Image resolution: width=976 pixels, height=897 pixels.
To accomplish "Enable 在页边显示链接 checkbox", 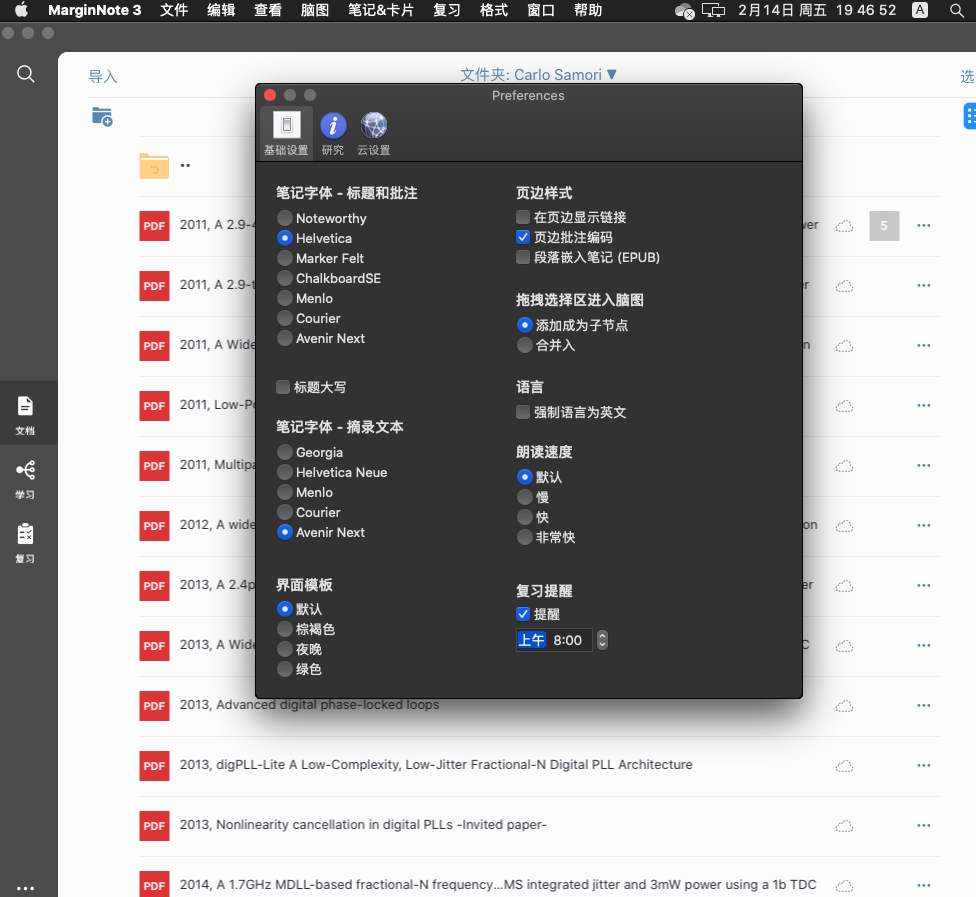I will click(523, 217).
